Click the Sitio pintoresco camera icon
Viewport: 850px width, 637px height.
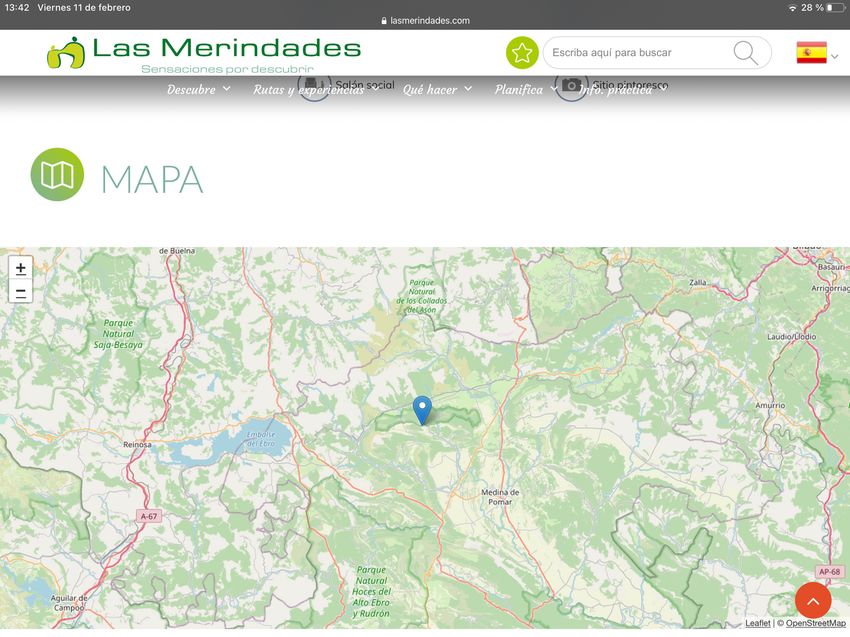571,85
